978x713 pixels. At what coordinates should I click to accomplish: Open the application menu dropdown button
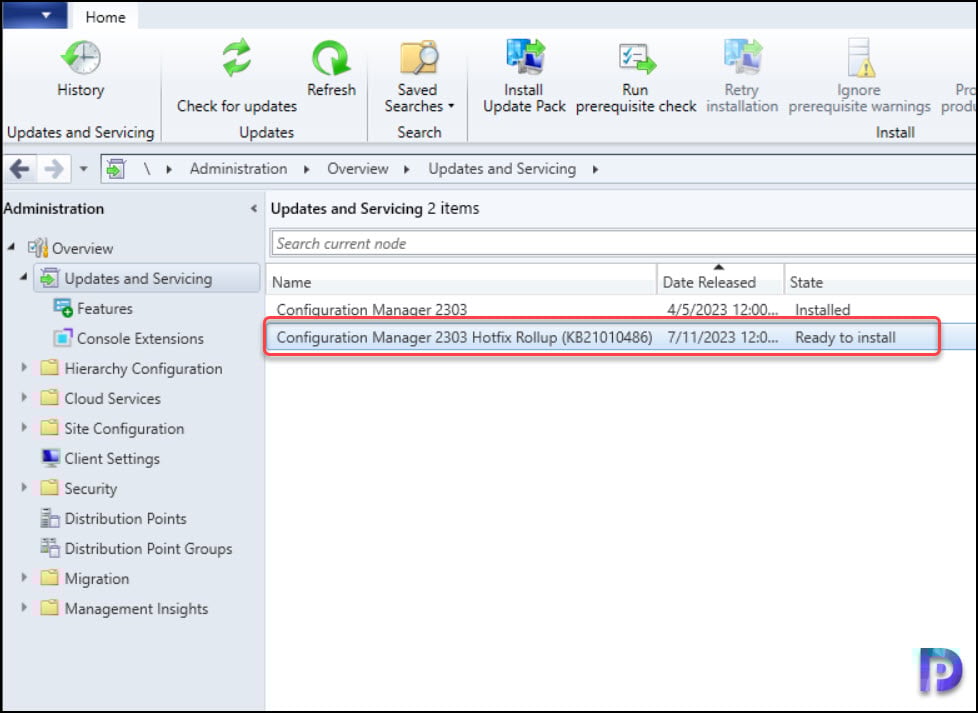(x=35, y=14)
